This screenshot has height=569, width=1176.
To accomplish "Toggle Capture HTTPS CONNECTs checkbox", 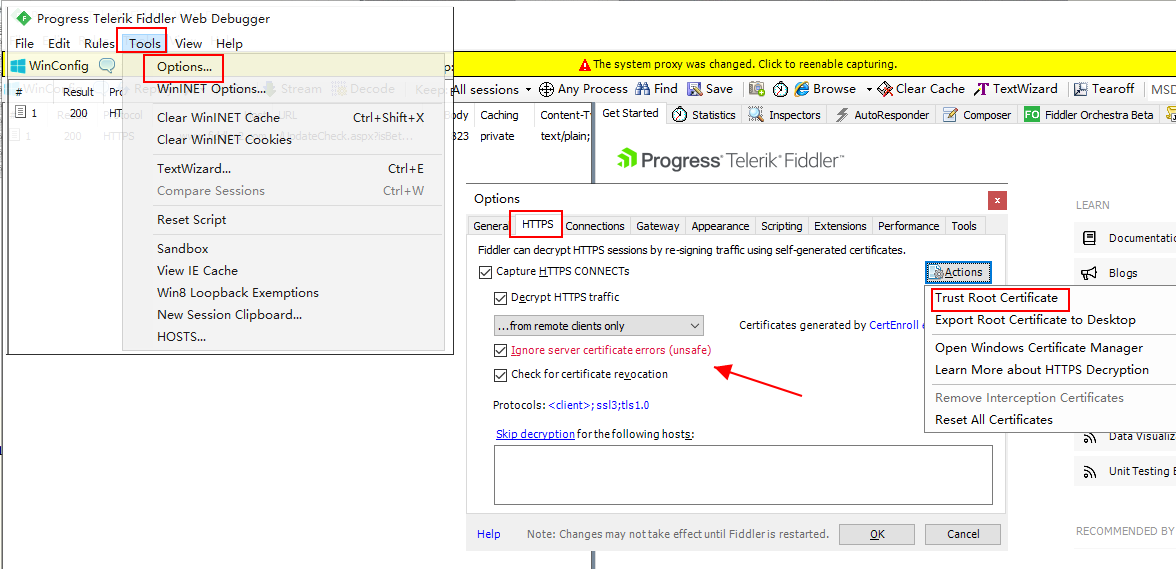I will pos(485,271).
